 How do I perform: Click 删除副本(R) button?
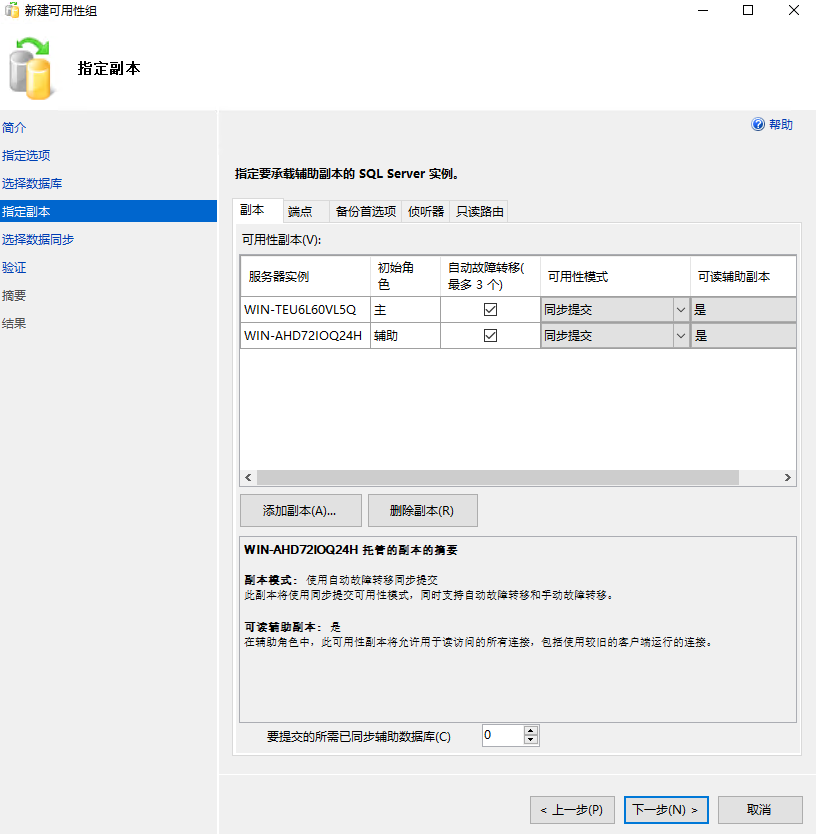(x=422, y=511)
